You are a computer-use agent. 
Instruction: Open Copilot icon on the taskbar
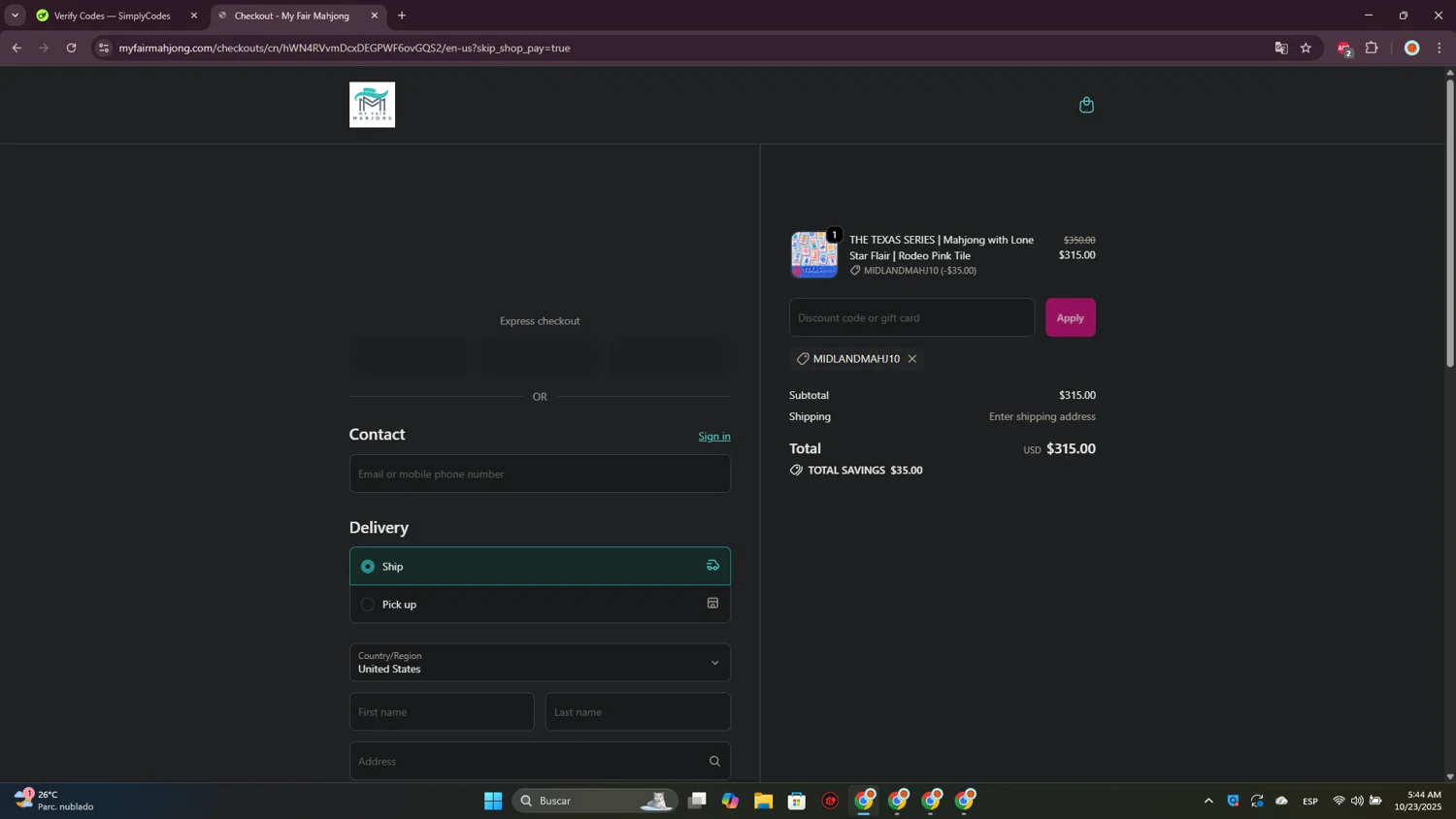tap(730, 801)
